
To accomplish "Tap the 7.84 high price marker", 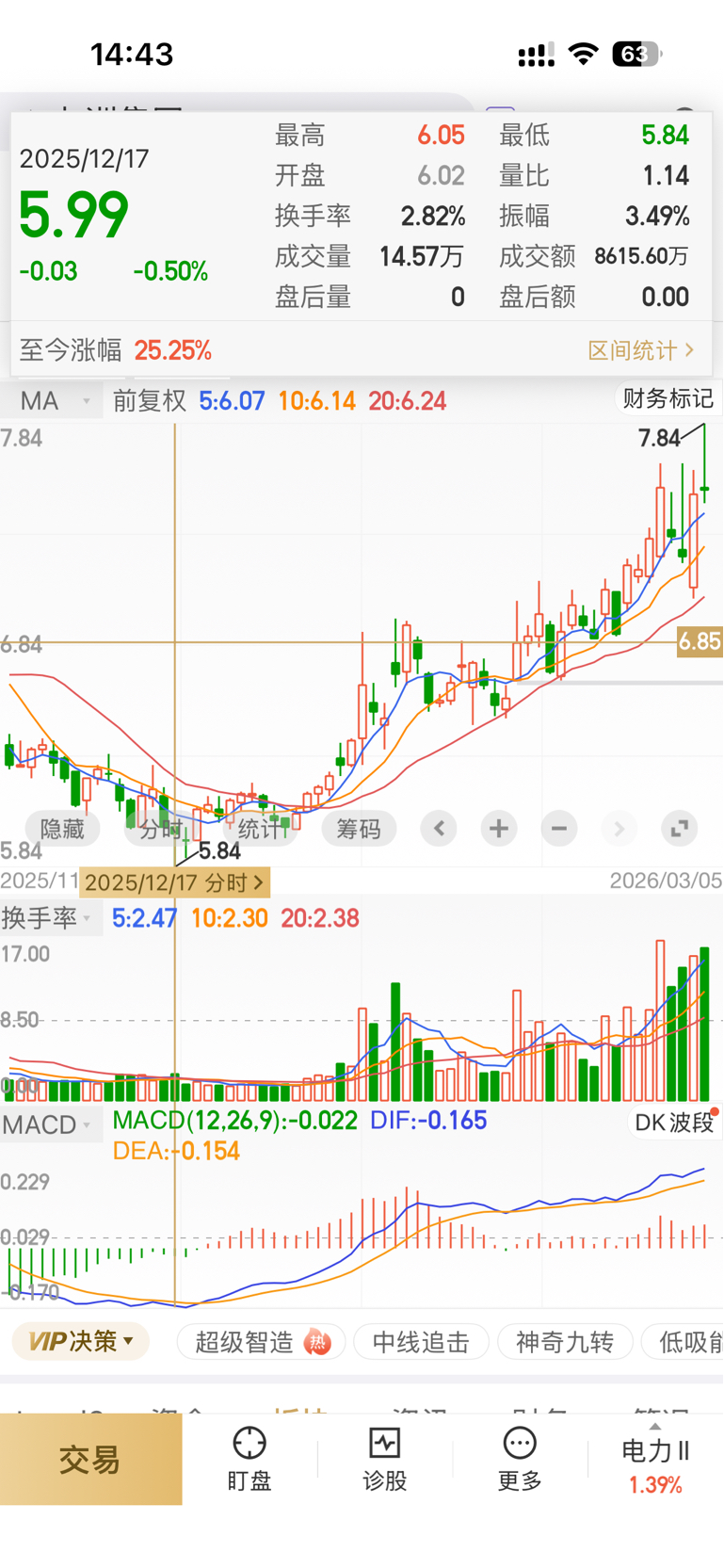I will 659,438.
